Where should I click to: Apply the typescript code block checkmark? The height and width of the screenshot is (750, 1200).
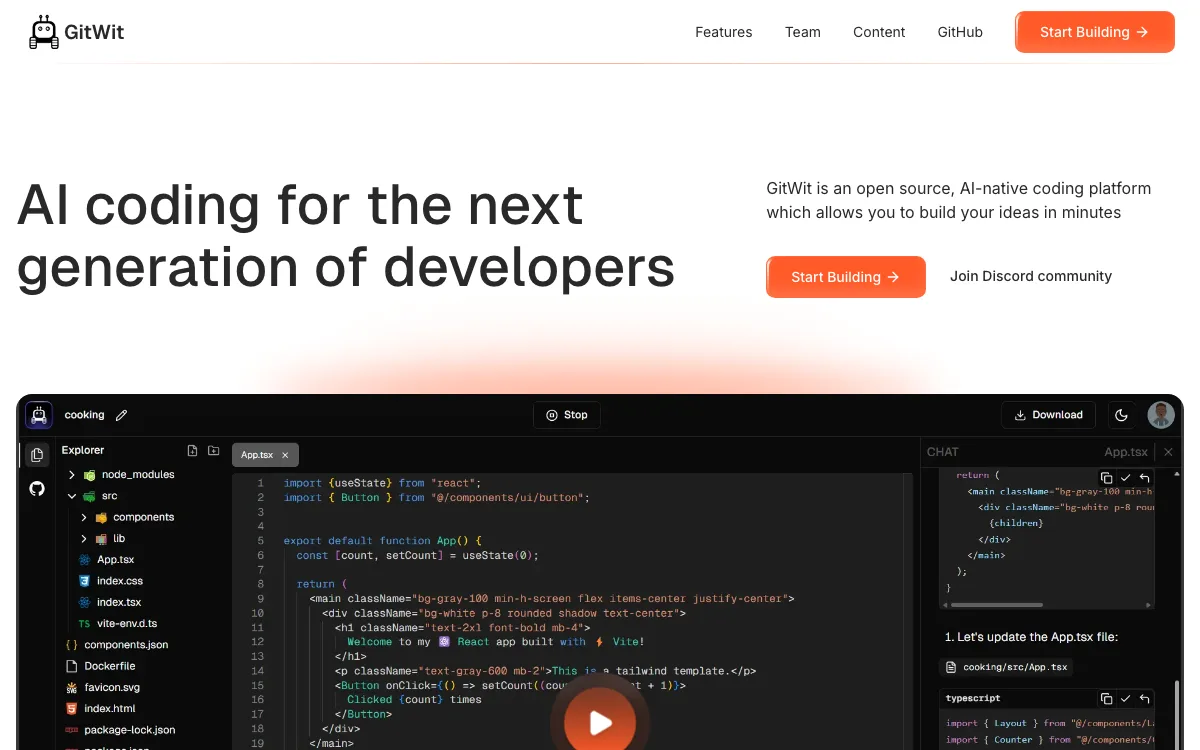[1125, 699]
